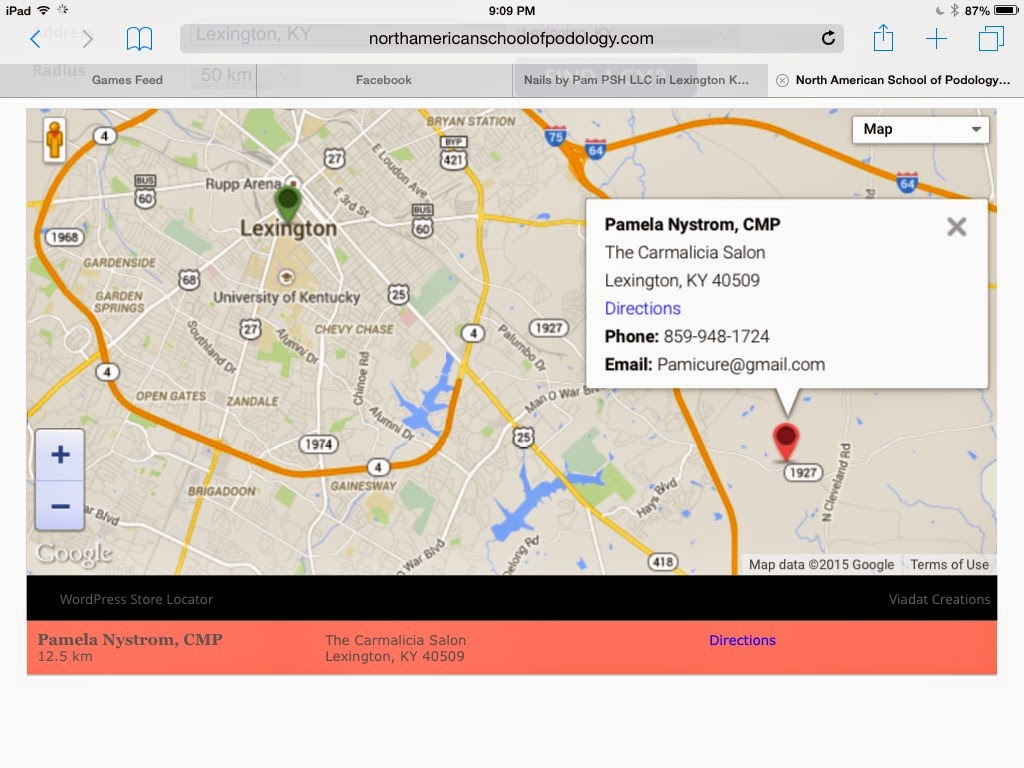Add a new tab with plus icon
The height and width of the screenshot is (768, 1024).
(x=936, y=39)
